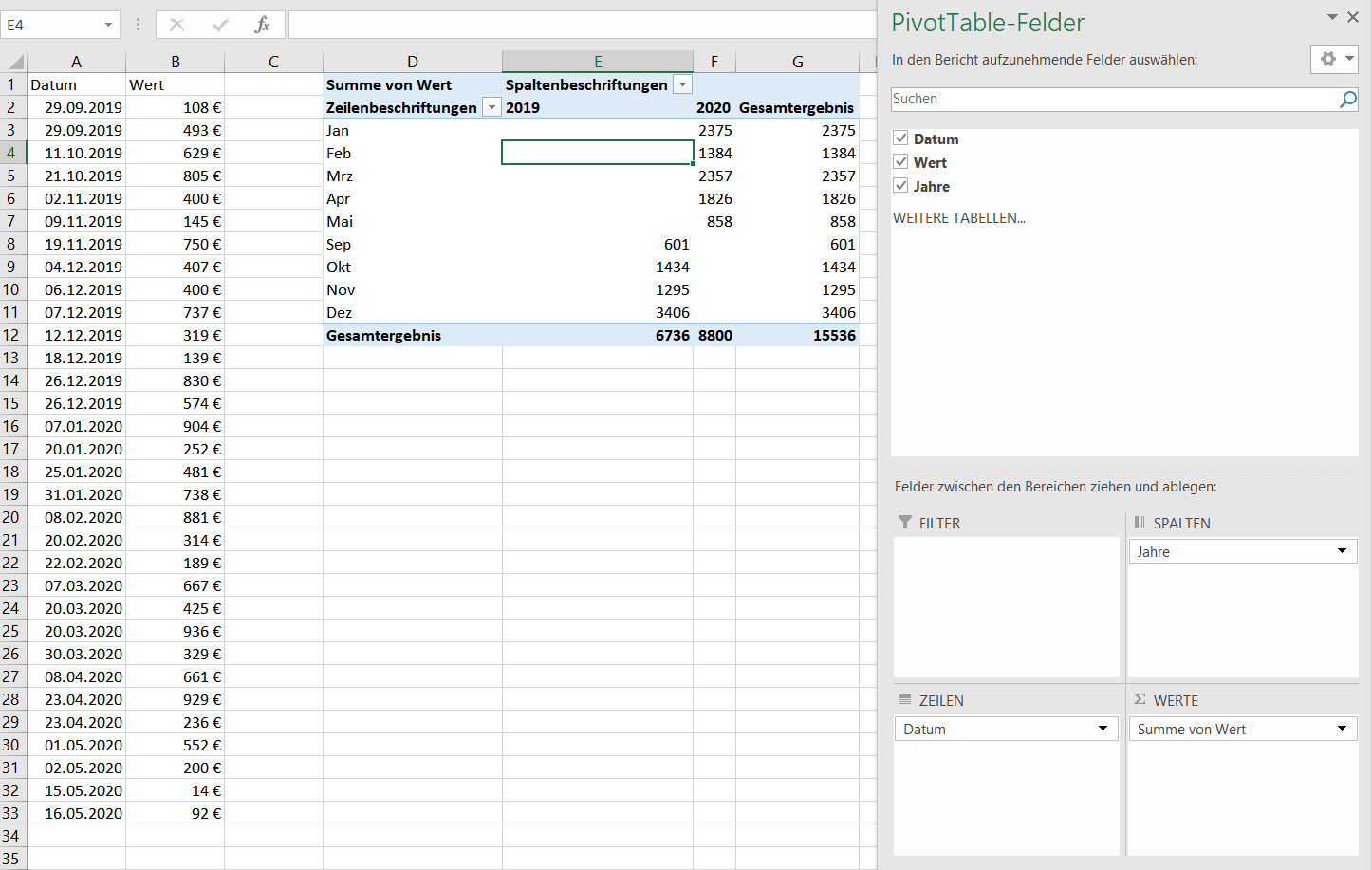Click the Wert header cell B1
The image size is (1372, 870).
176,84
